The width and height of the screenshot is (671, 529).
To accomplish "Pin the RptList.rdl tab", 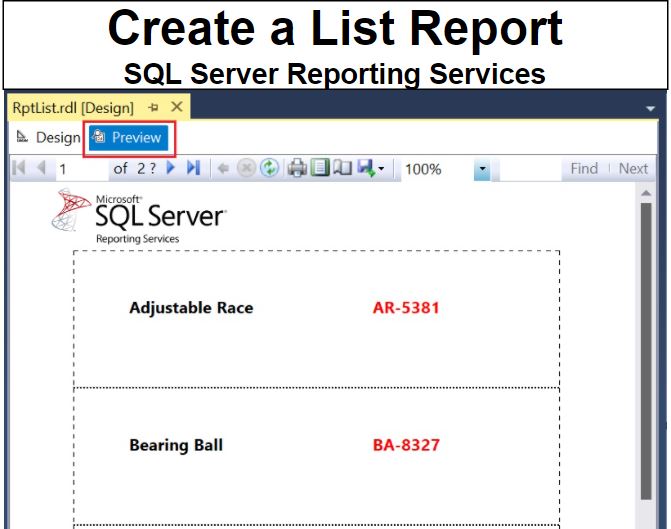I will (x=153, y=107).
